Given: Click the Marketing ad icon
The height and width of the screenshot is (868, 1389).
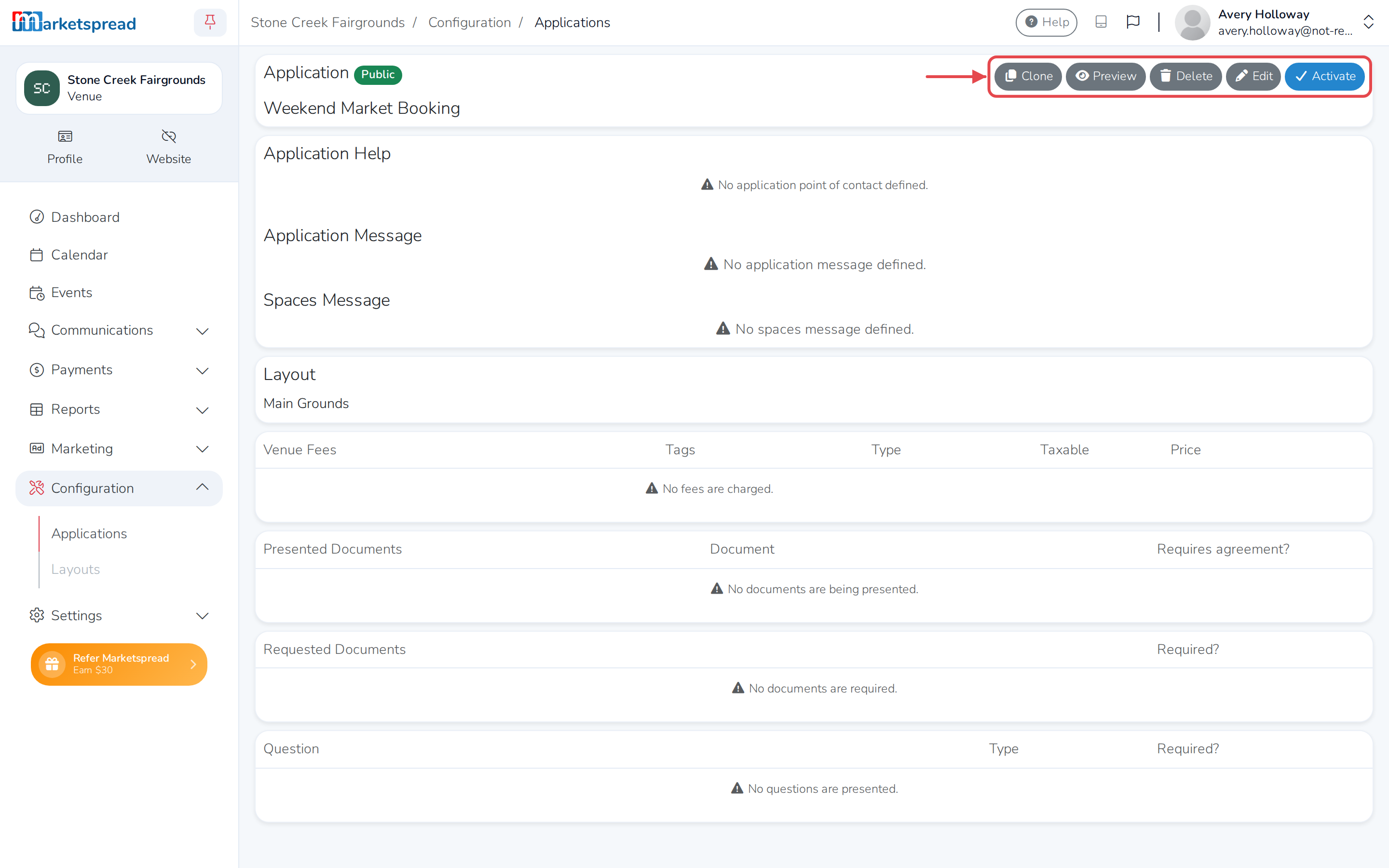Looking at the screenshot, I should (37, 448).
